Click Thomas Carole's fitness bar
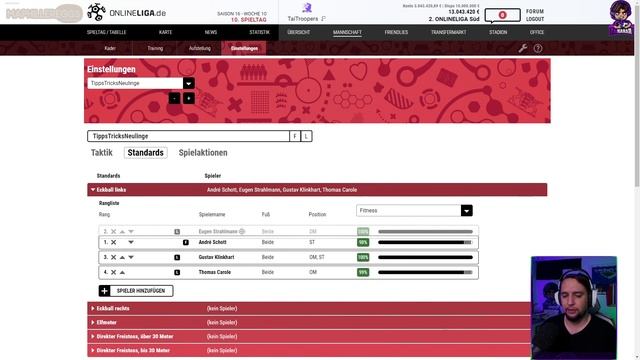The height and width of the screenshot is (360, 640). point(425,272)
